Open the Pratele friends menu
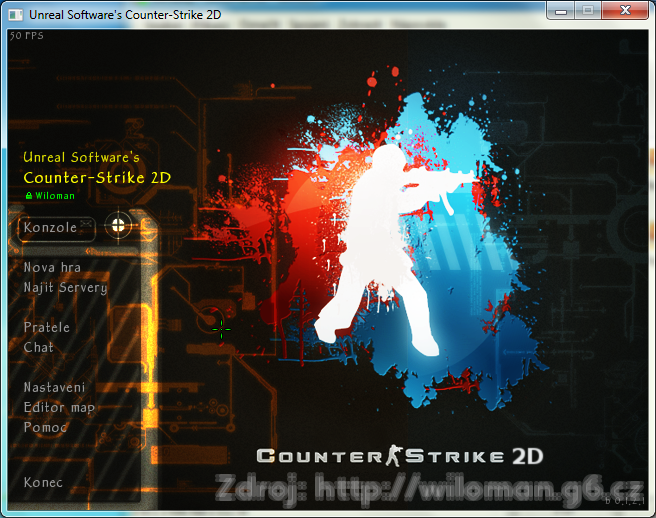656x518 pixels. [x=47, y=327]
